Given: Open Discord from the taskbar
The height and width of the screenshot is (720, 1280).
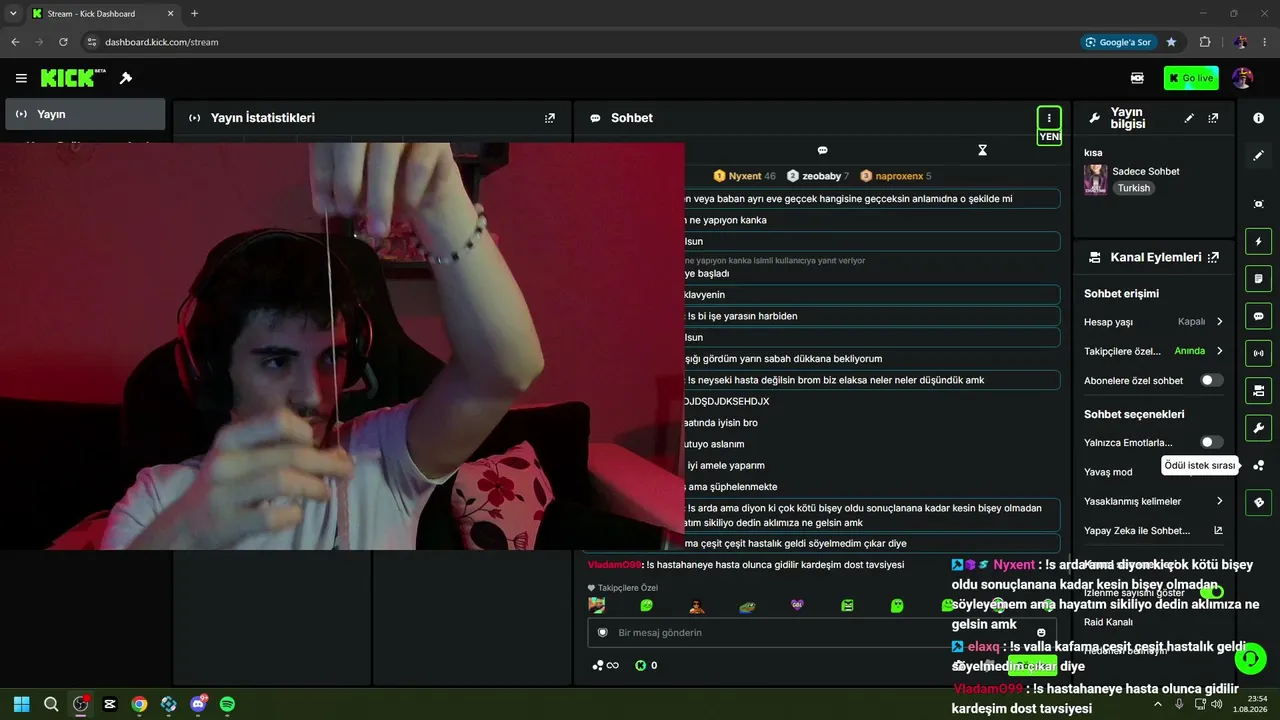Looking at the screenshot, I should [x=198, y=704].
